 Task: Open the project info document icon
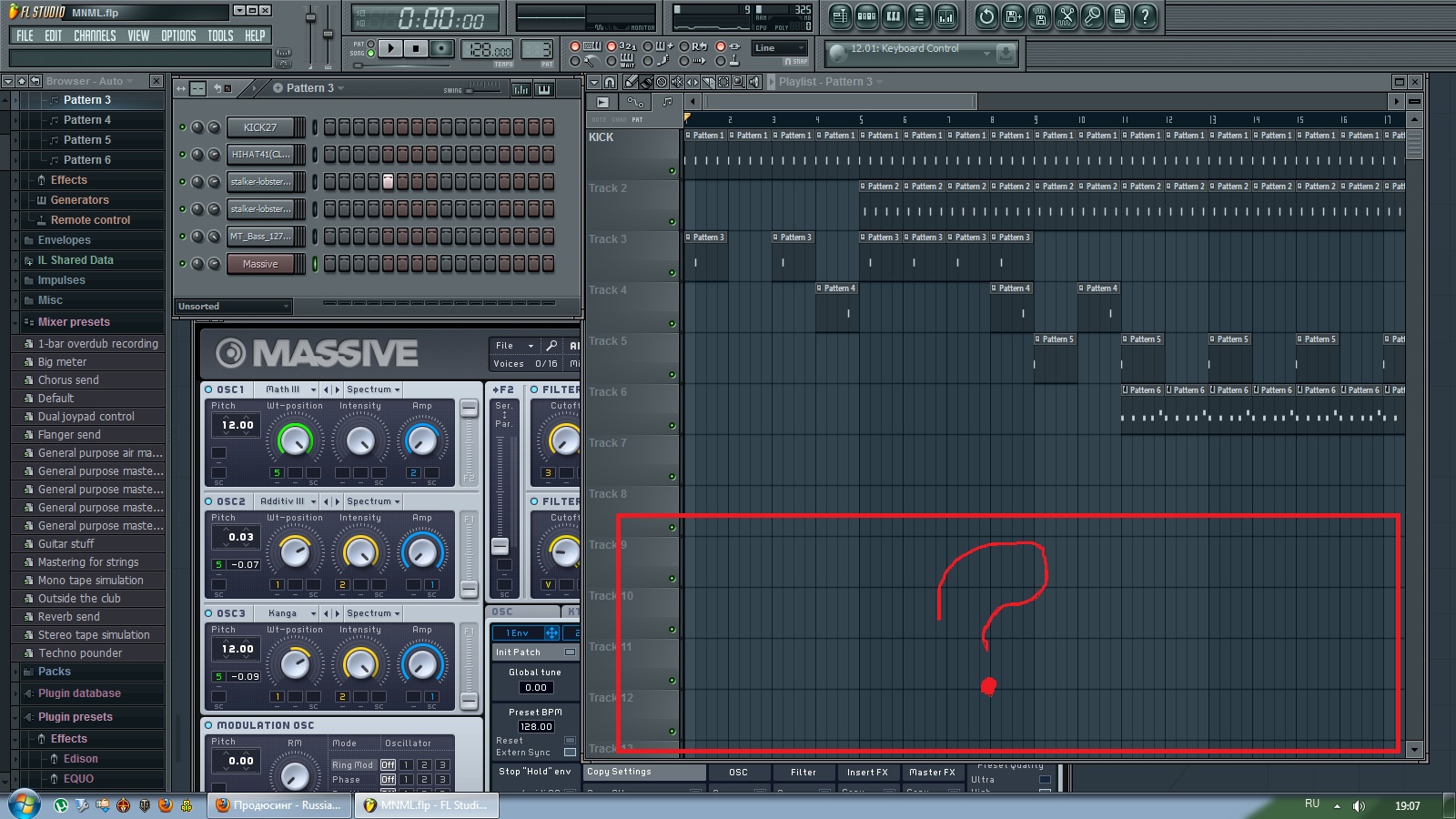click(1118, 16)
